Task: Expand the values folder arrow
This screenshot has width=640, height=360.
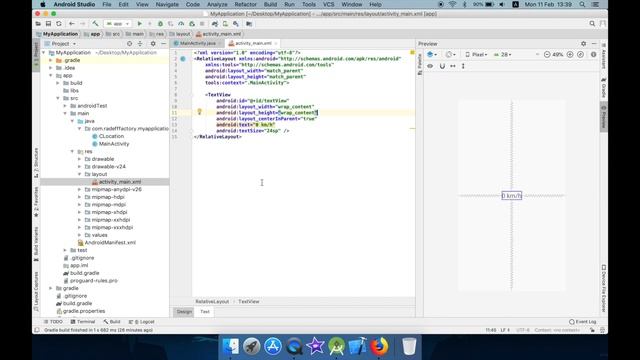Action: (80, 235)
